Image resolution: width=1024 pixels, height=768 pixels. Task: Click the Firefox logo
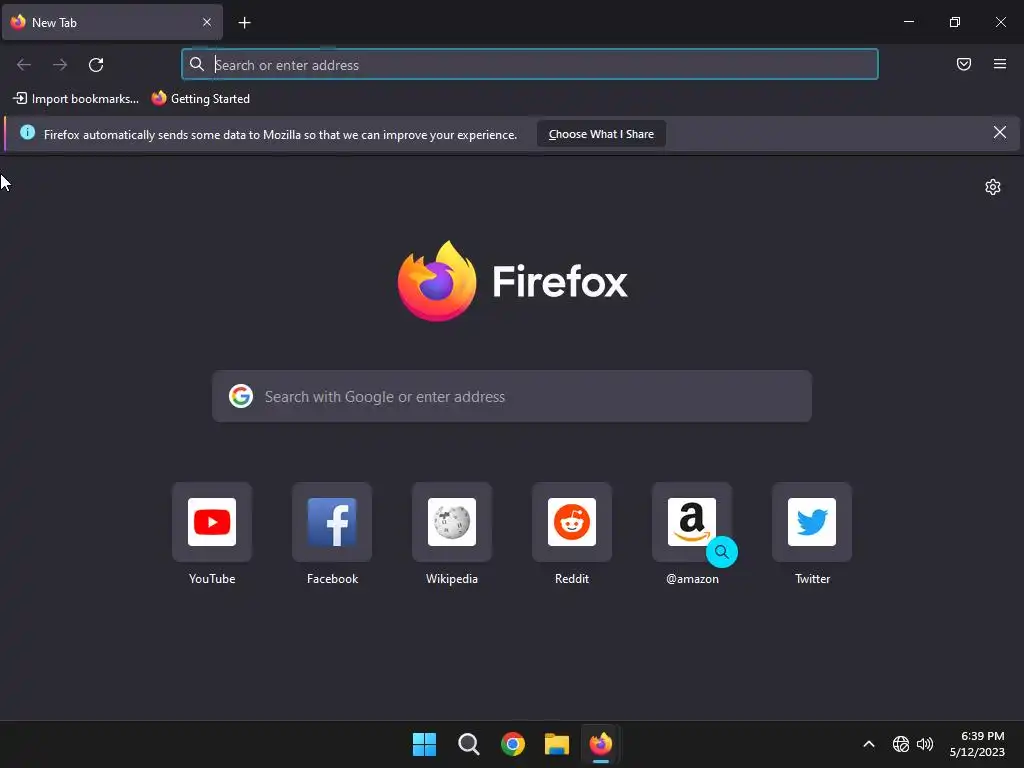click(513, 281)
